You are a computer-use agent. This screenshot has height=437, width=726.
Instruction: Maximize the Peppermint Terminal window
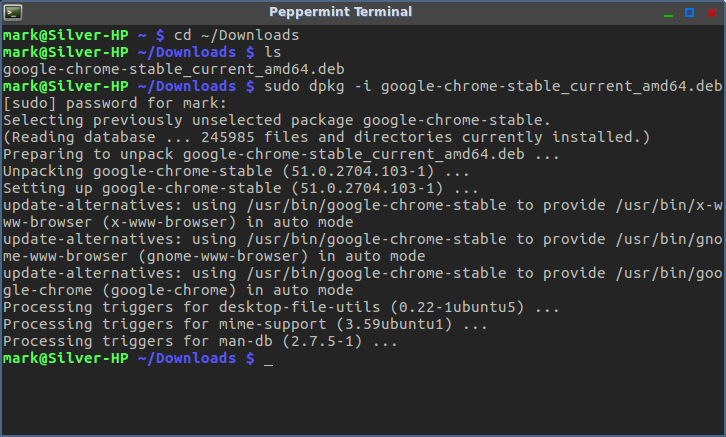(x=689, y=12)
